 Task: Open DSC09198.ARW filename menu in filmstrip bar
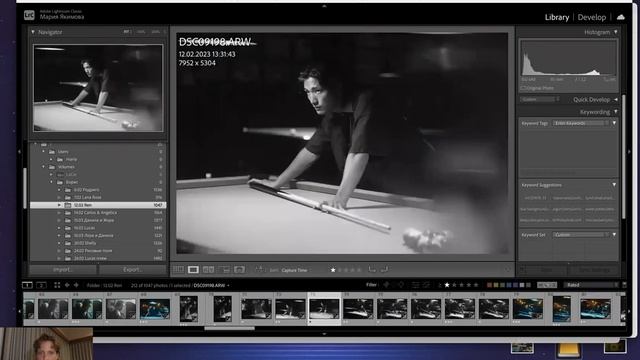point(211,285)
